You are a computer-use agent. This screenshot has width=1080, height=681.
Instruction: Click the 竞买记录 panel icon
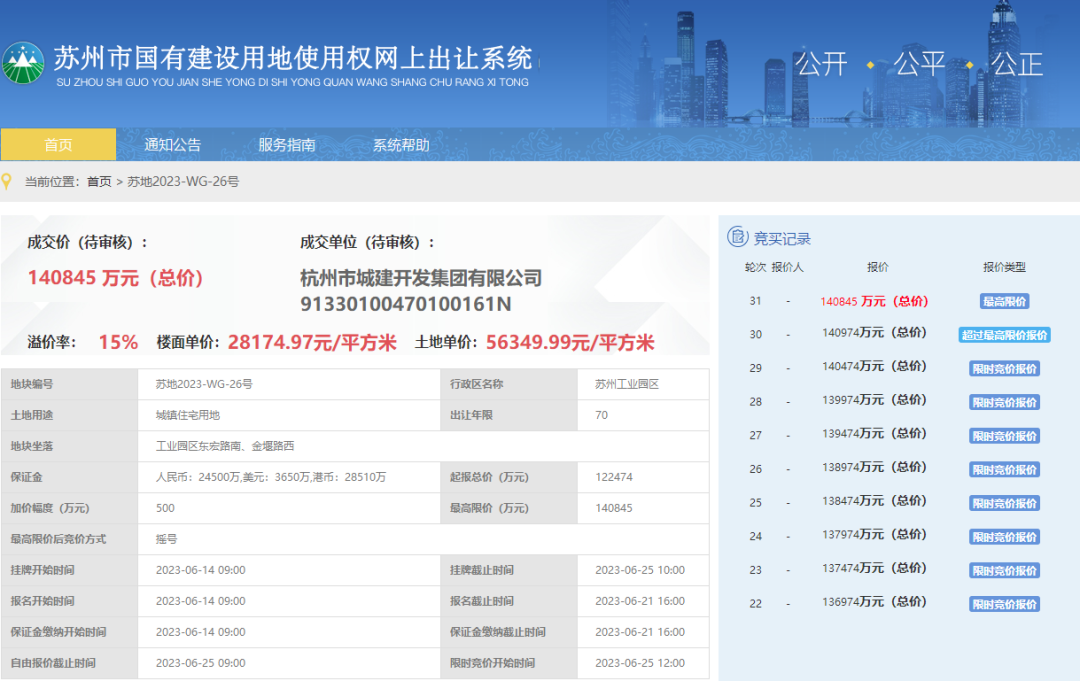[x=737, y=238]
